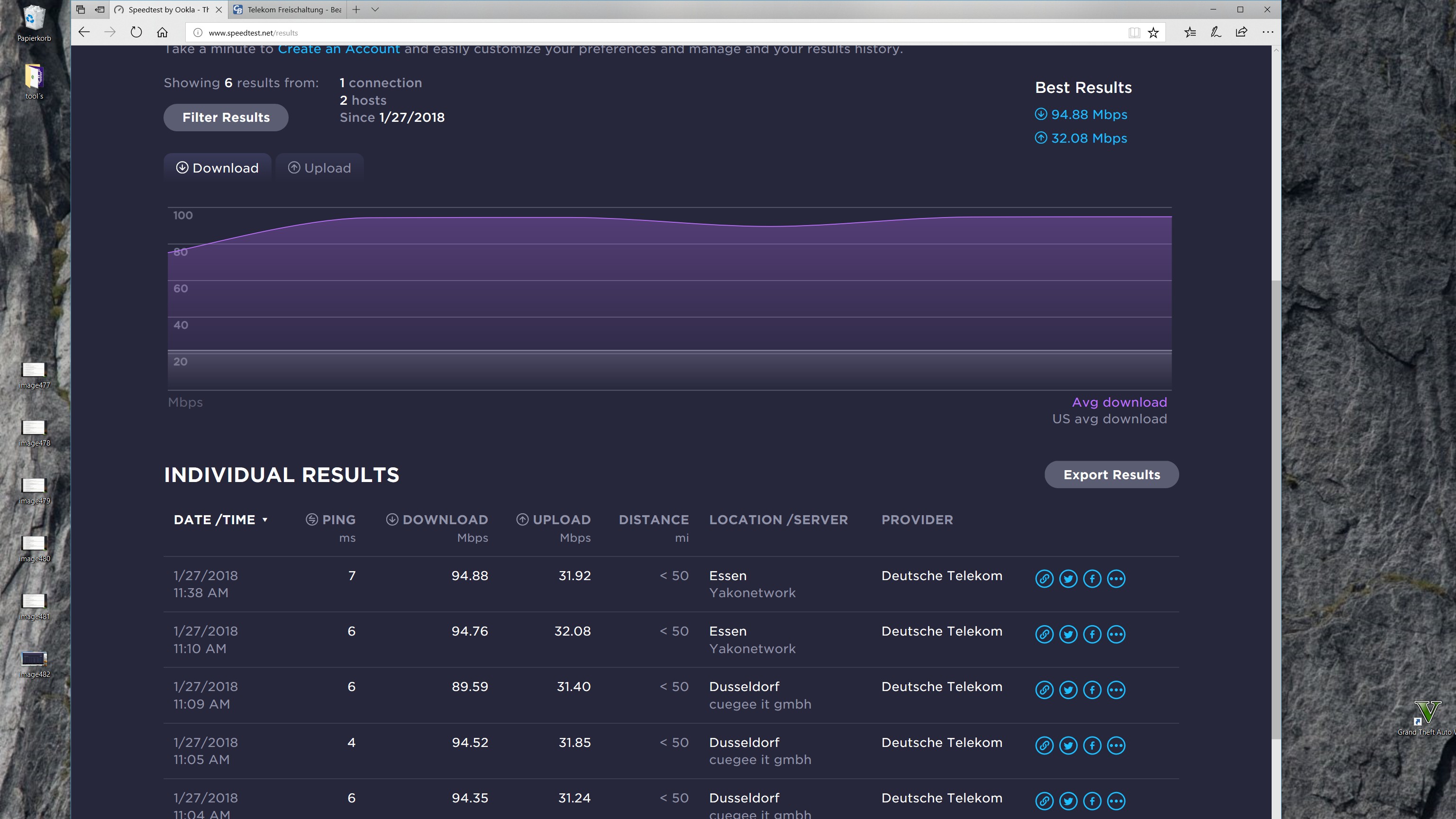Share 11:10 AM result on Twitter
This screenshot has width=1456, height=819.
(x=1068, y=634)
